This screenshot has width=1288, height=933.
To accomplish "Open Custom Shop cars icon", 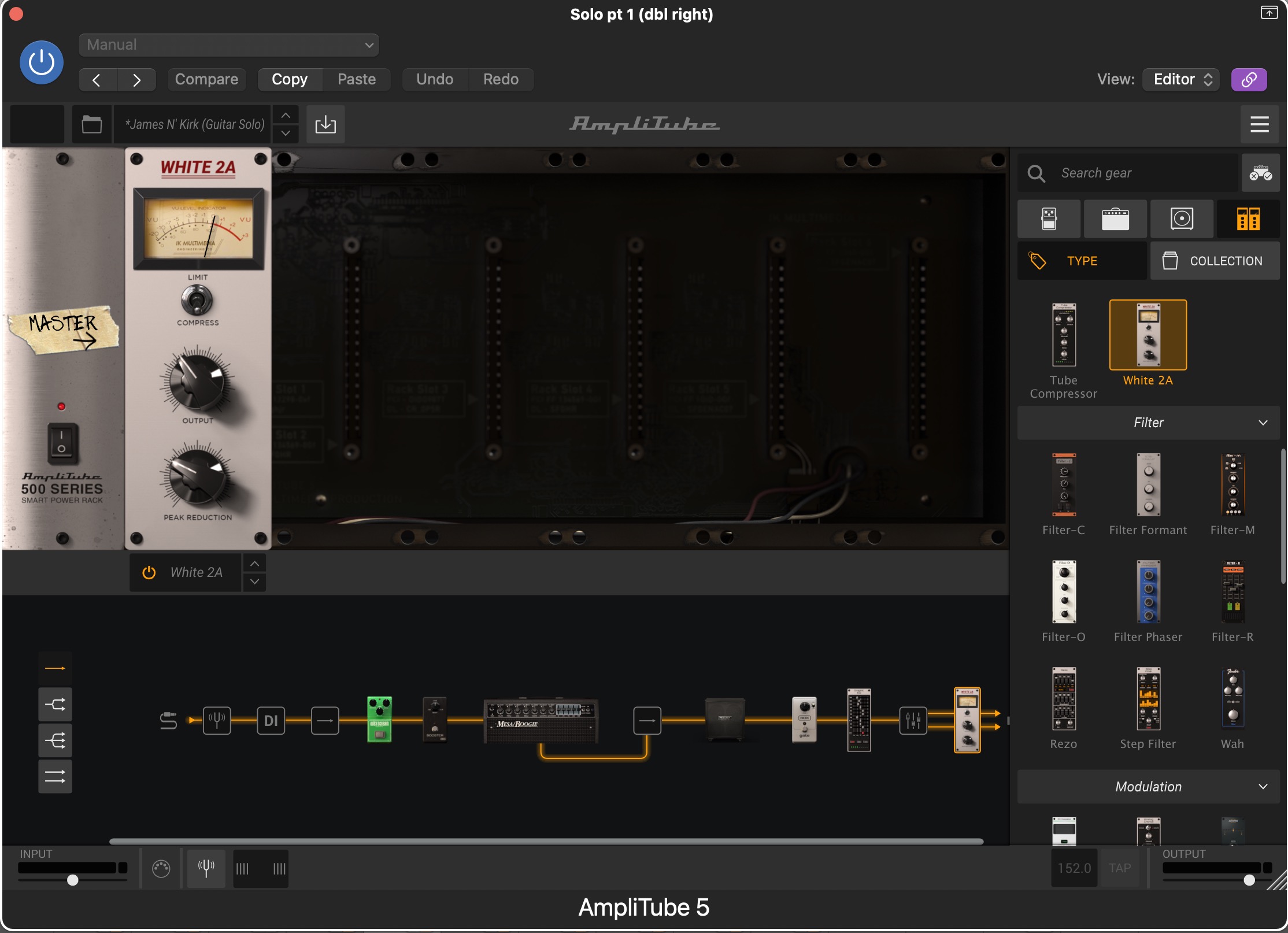I will [1260, 173].
